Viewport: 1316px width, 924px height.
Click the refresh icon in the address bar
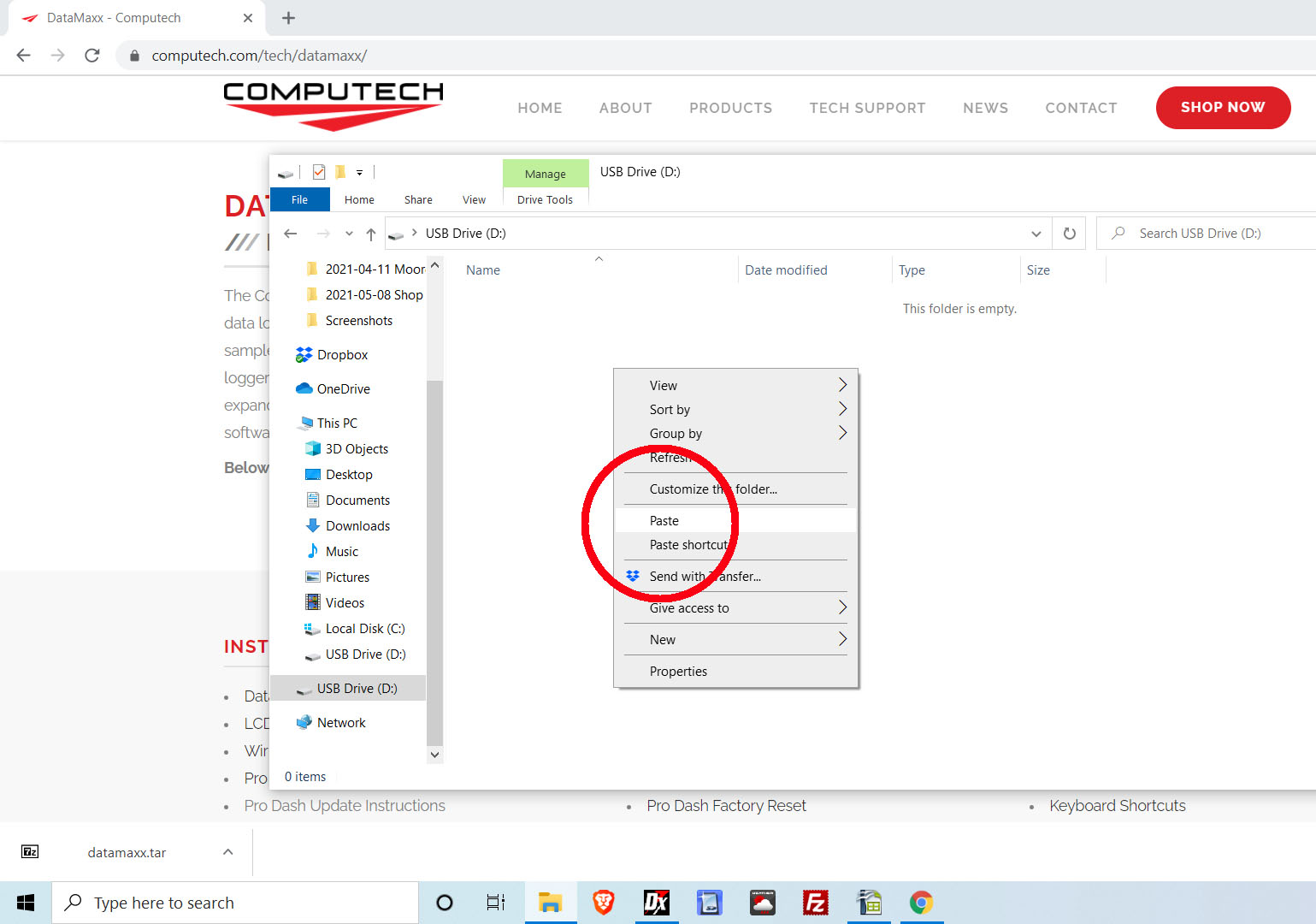pos(1068,233)
